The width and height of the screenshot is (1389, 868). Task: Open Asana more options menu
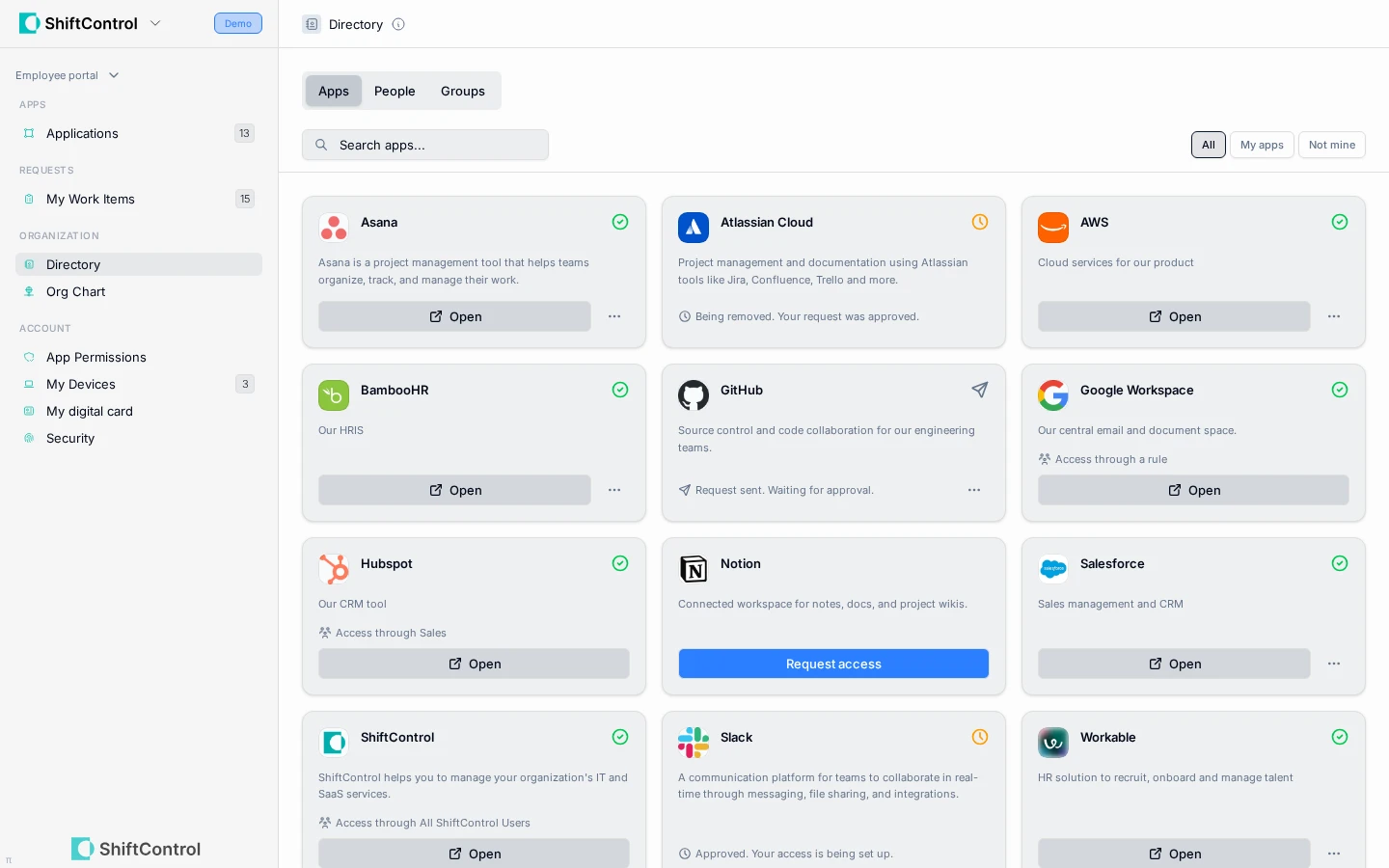pyautogui.click(x=614, y=316)
